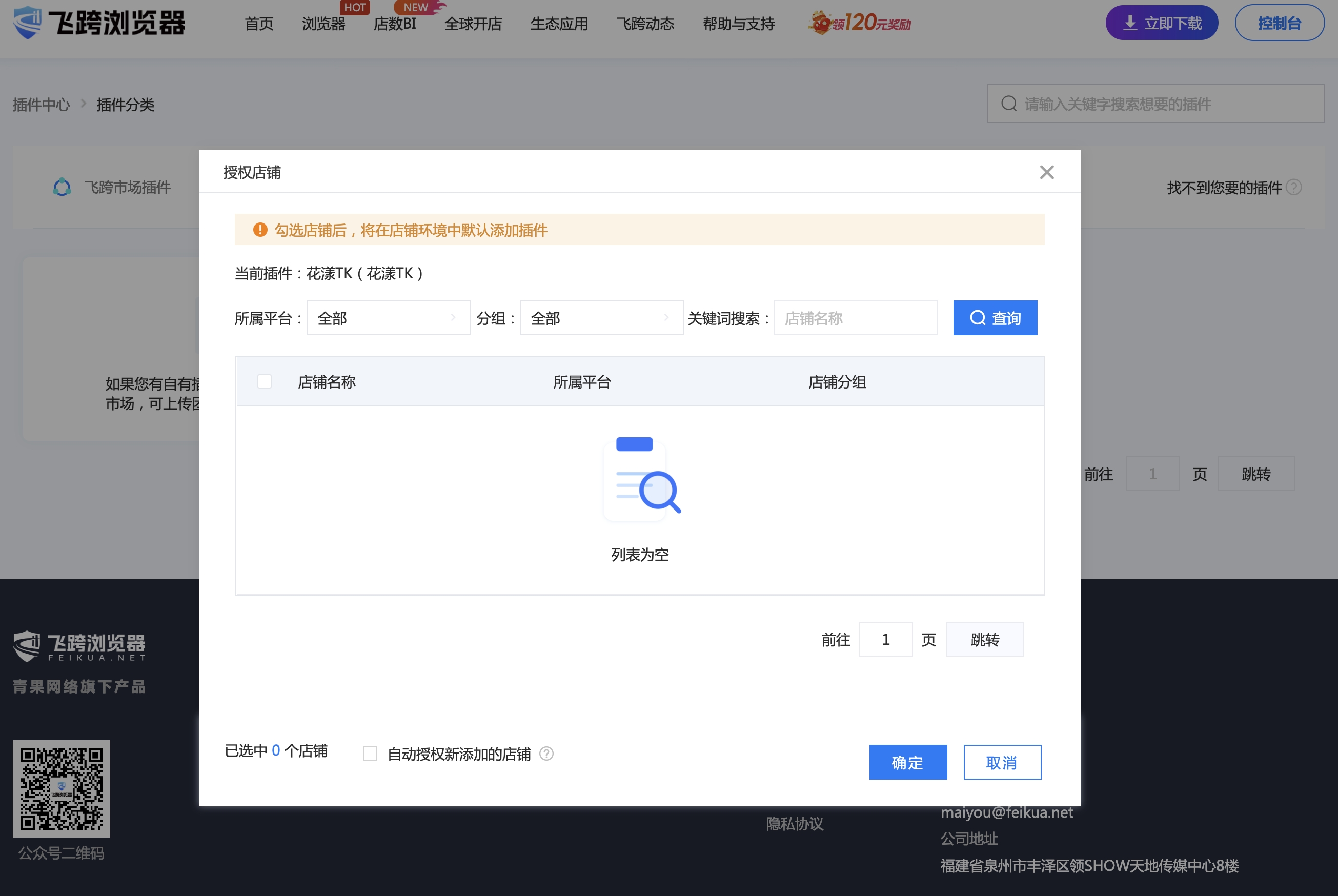Open the 所属平台 dropdown
The image size is (1338, 896).
click(x=388, y=318)
